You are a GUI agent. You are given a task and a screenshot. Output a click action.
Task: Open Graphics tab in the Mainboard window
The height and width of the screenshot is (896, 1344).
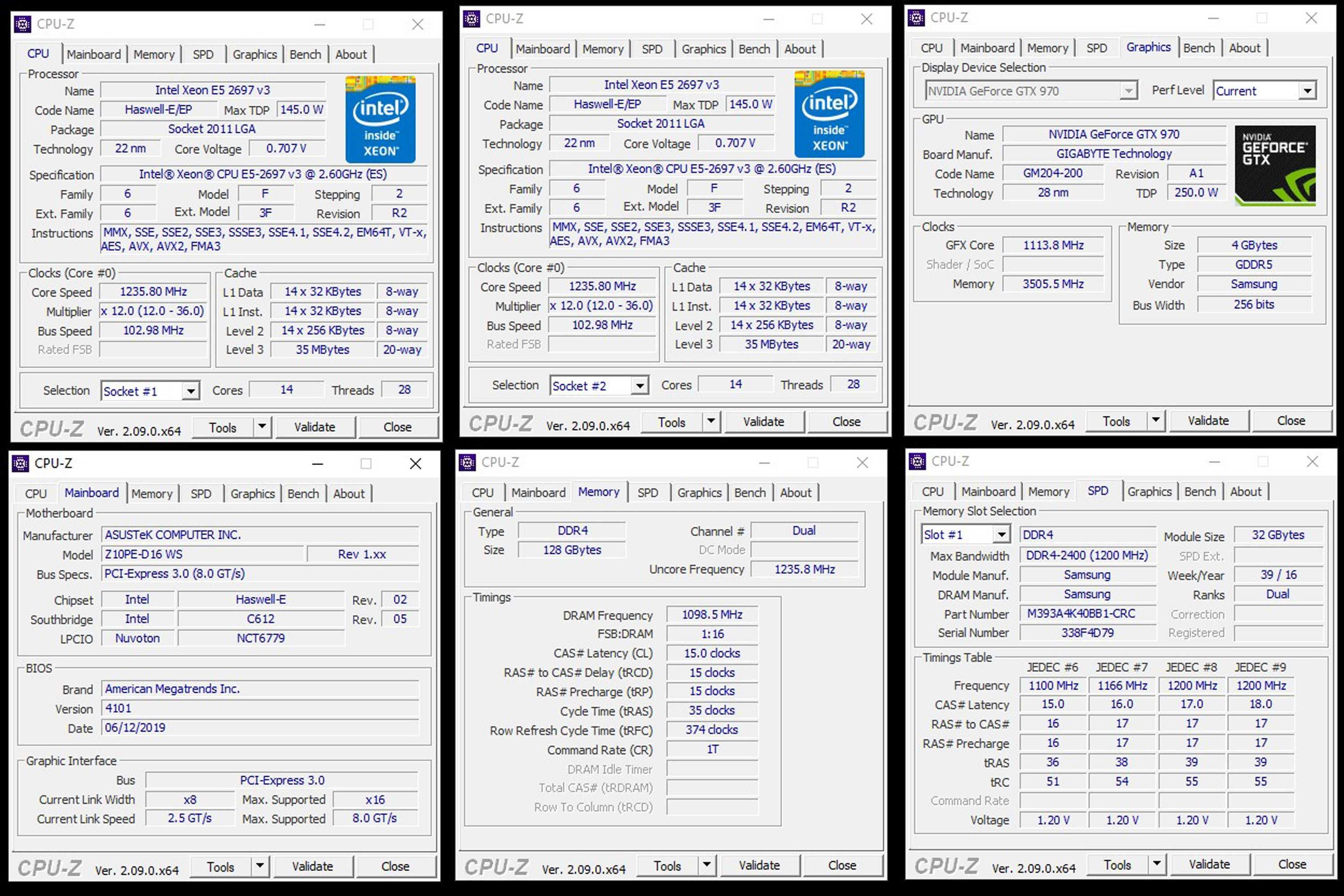pyautogui.click(x=253, y=494)
